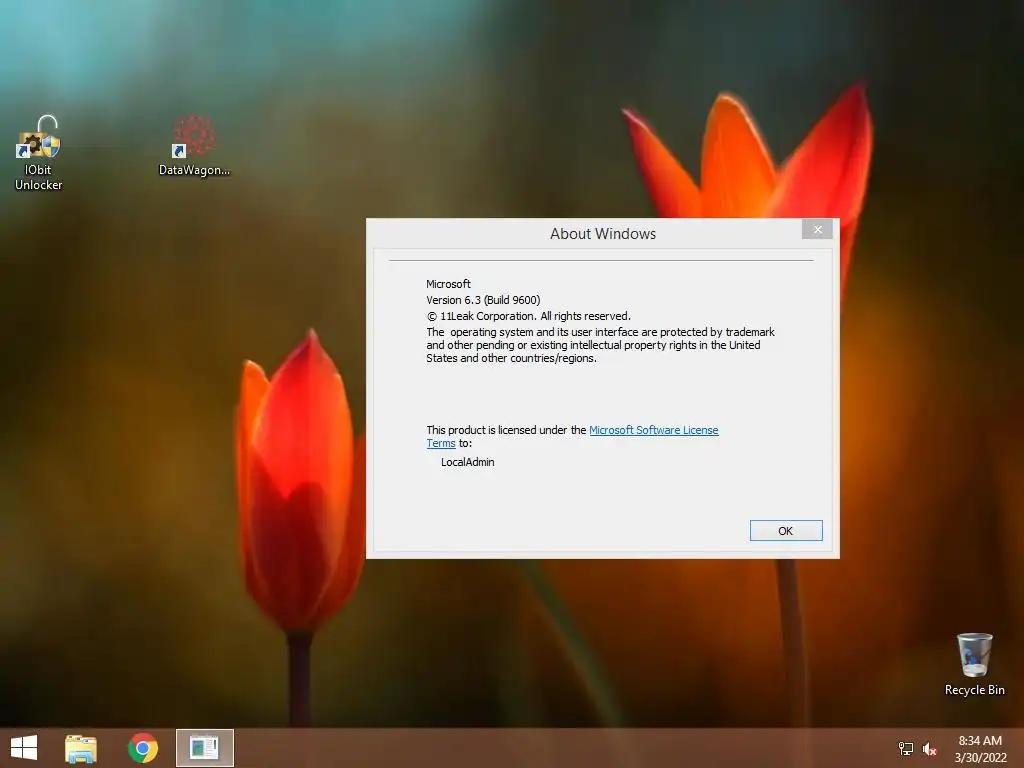Click the 'Microsoft' text in the dialog
Viewport: 1024px width, 768px height.
coord(448,284)
